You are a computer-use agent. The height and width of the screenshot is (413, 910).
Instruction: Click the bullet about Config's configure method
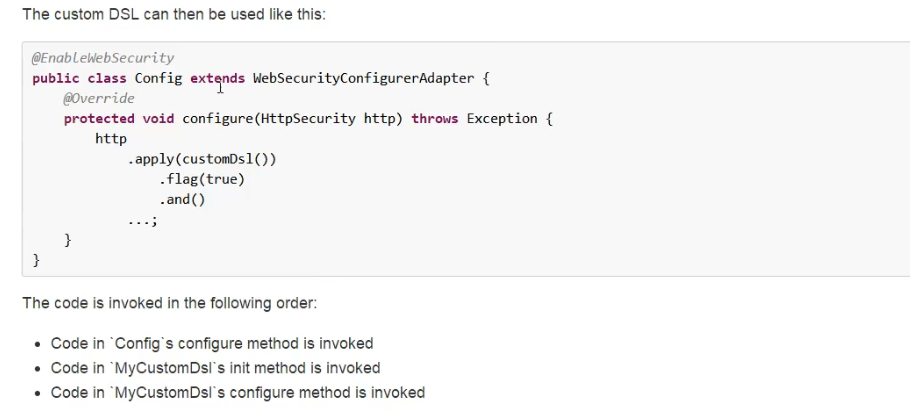click(x=212, y=343)
